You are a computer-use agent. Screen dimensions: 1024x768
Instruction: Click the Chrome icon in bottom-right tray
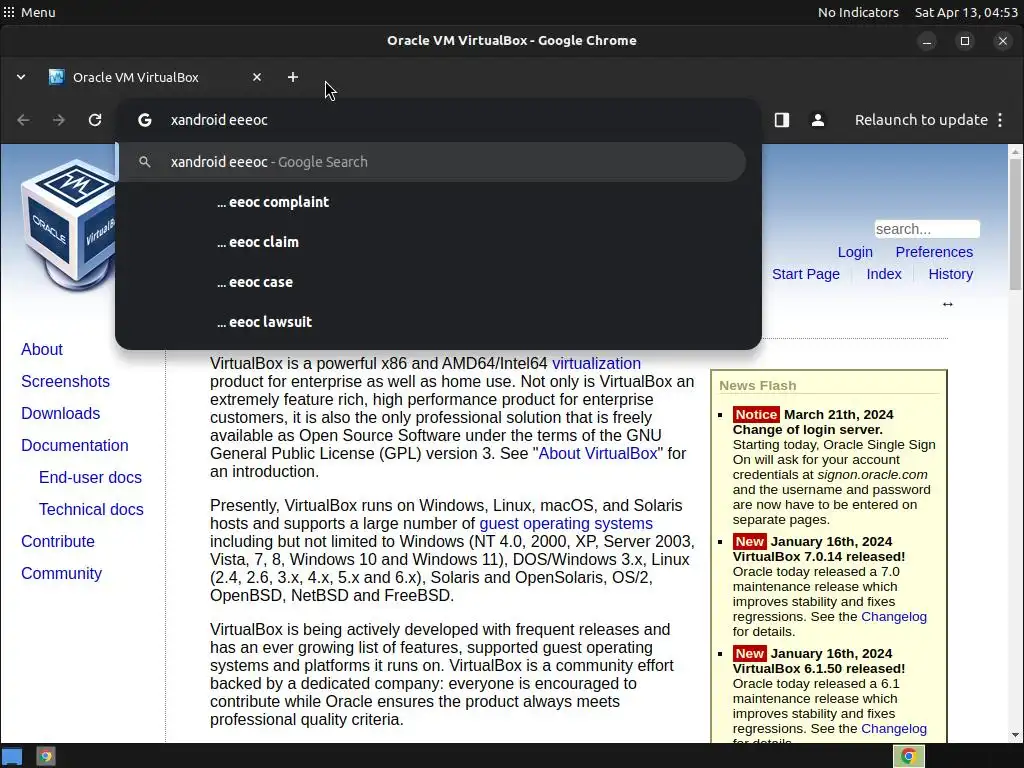tap(908, 756)
